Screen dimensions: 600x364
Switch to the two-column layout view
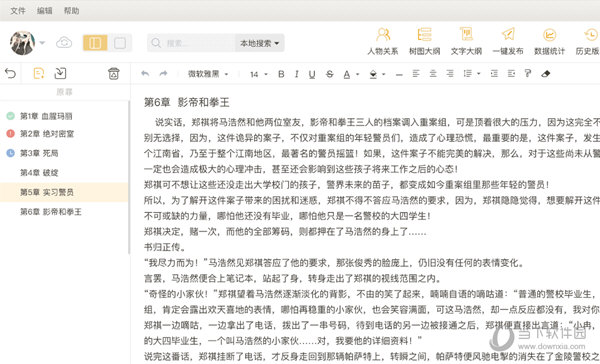tap(95, 43)
